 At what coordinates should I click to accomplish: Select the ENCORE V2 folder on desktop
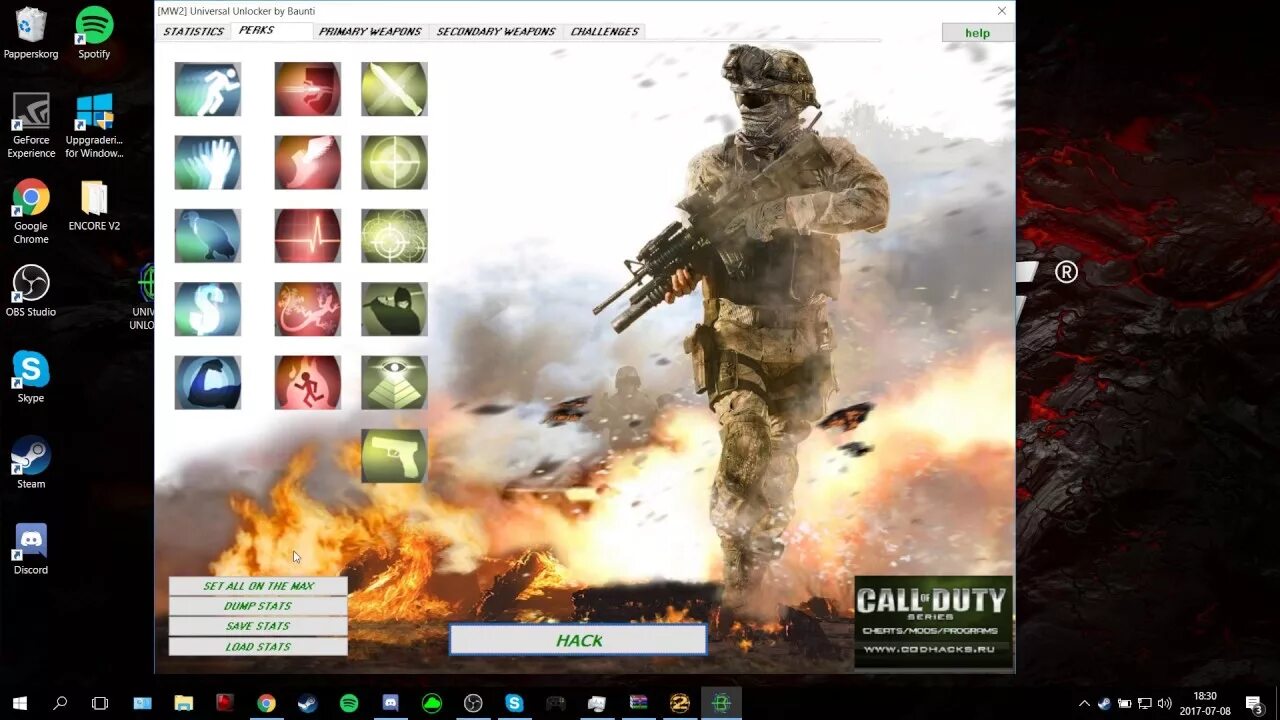coord(94,205)
